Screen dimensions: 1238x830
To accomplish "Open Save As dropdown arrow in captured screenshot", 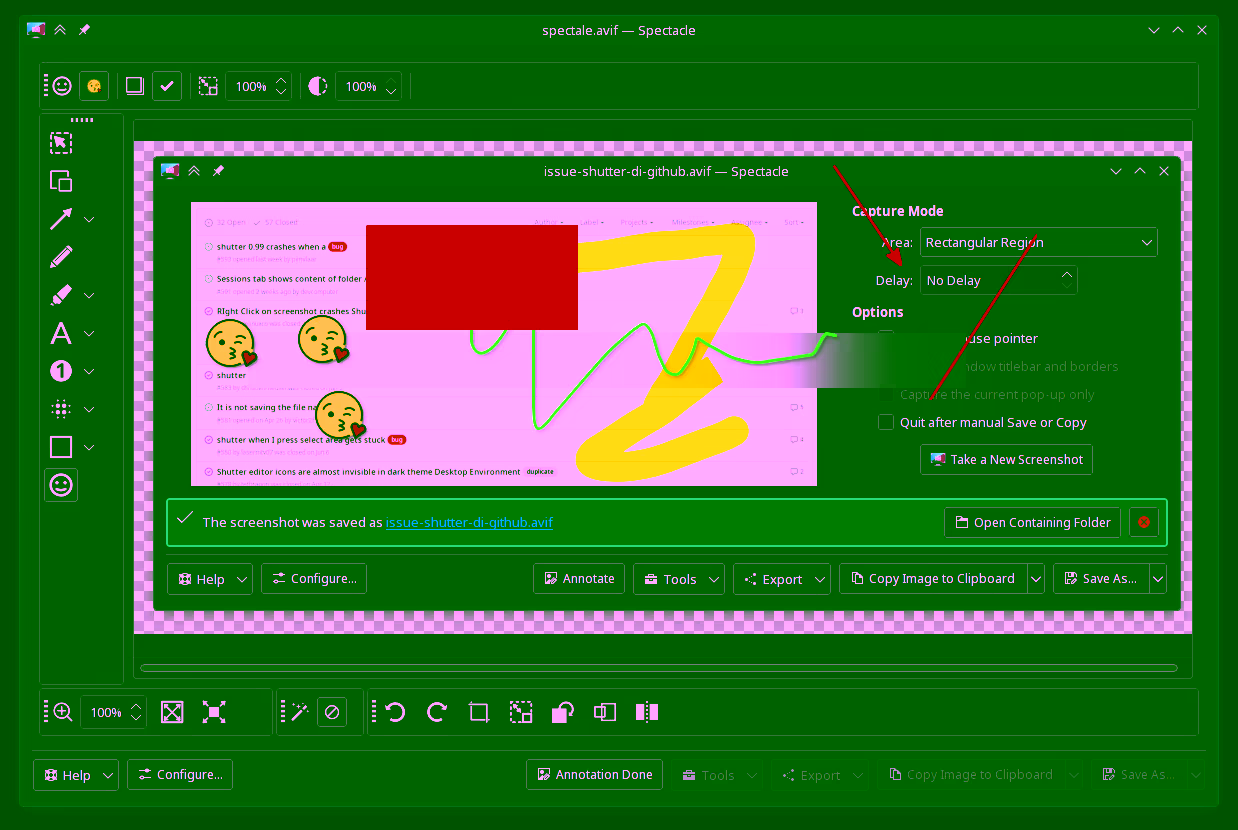I will point(1158,579).
